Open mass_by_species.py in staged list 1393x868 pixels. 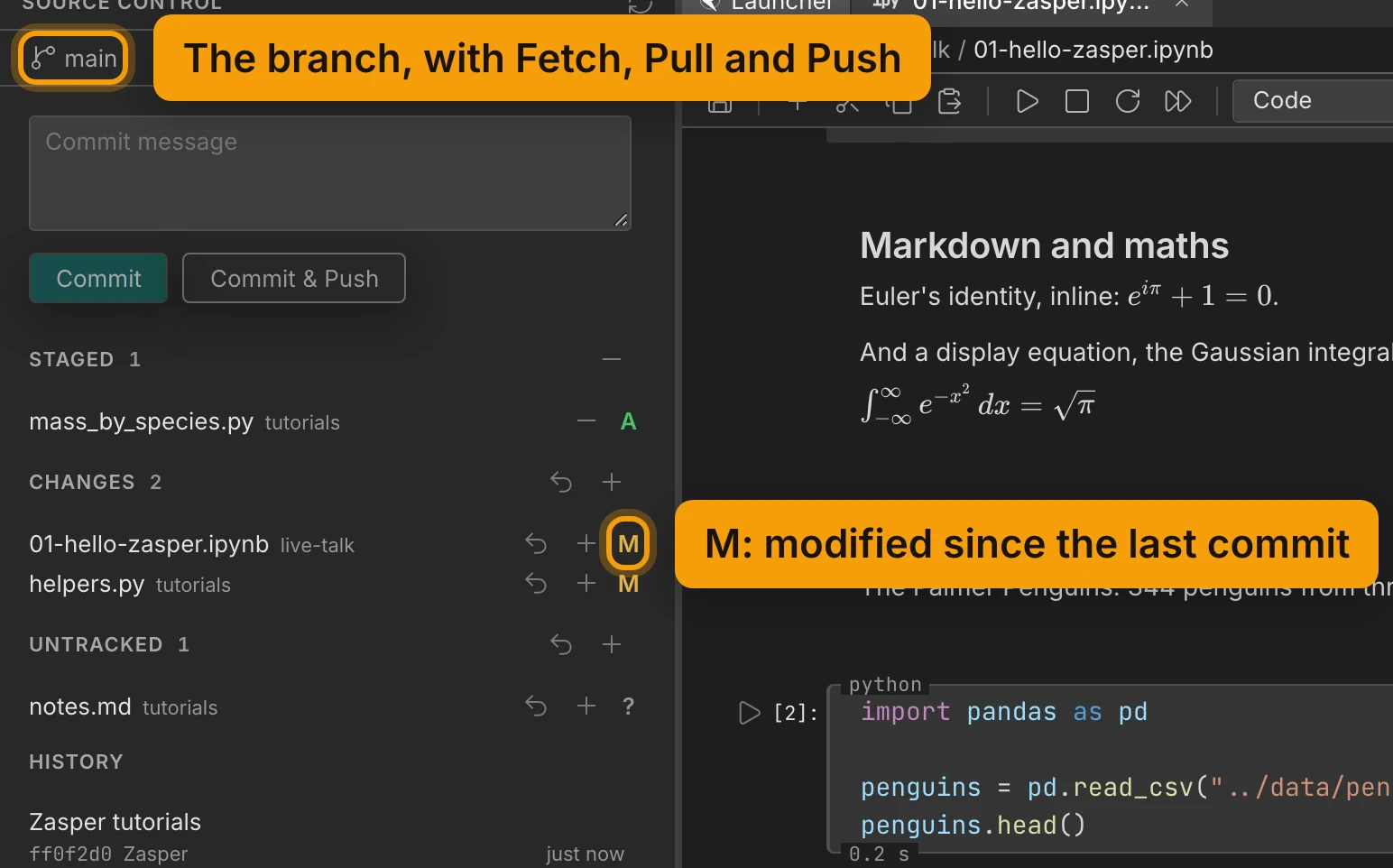pyautogui.click(x=141, y=421)
